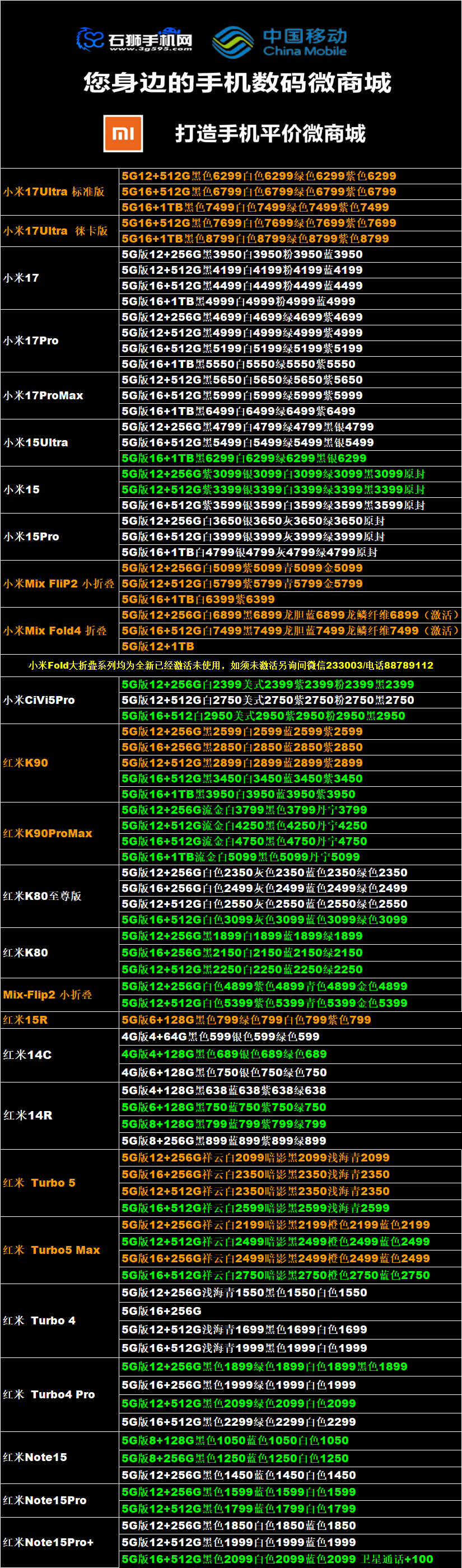Click 红米 Turbo 4 5G版16+256G row without prices
Screen dimensions: 462x1568
[x=161, y=1310]
